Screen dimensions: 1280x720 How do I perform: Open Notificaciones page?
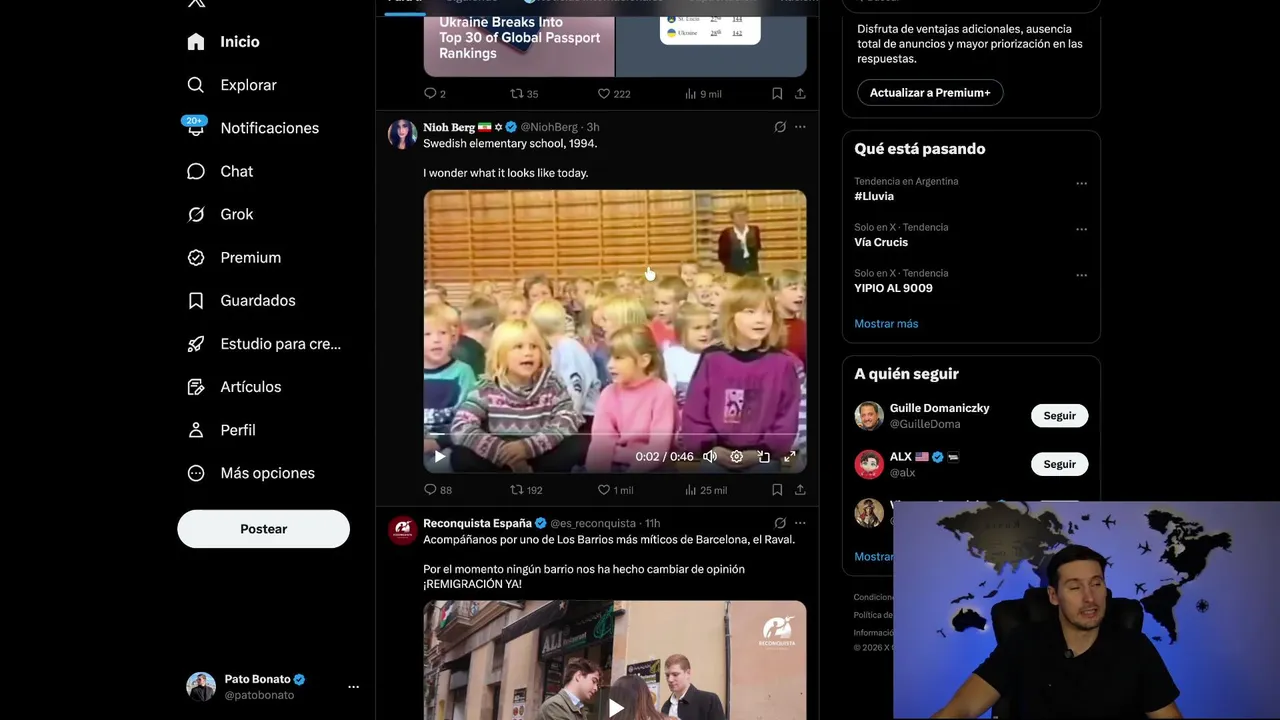pos(253,128)
